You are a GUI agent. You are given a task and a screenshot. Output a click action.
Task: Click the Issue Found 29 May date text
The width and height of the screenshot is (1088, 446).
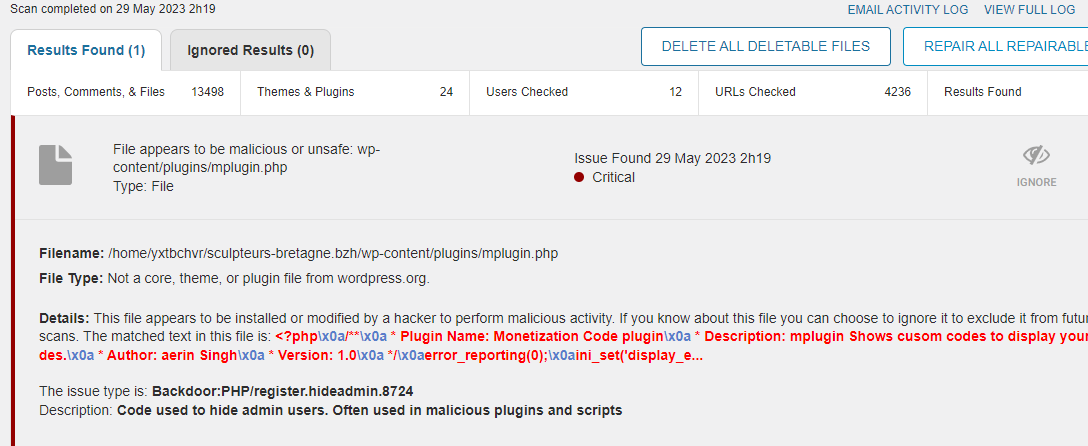[x=672, y=158]
